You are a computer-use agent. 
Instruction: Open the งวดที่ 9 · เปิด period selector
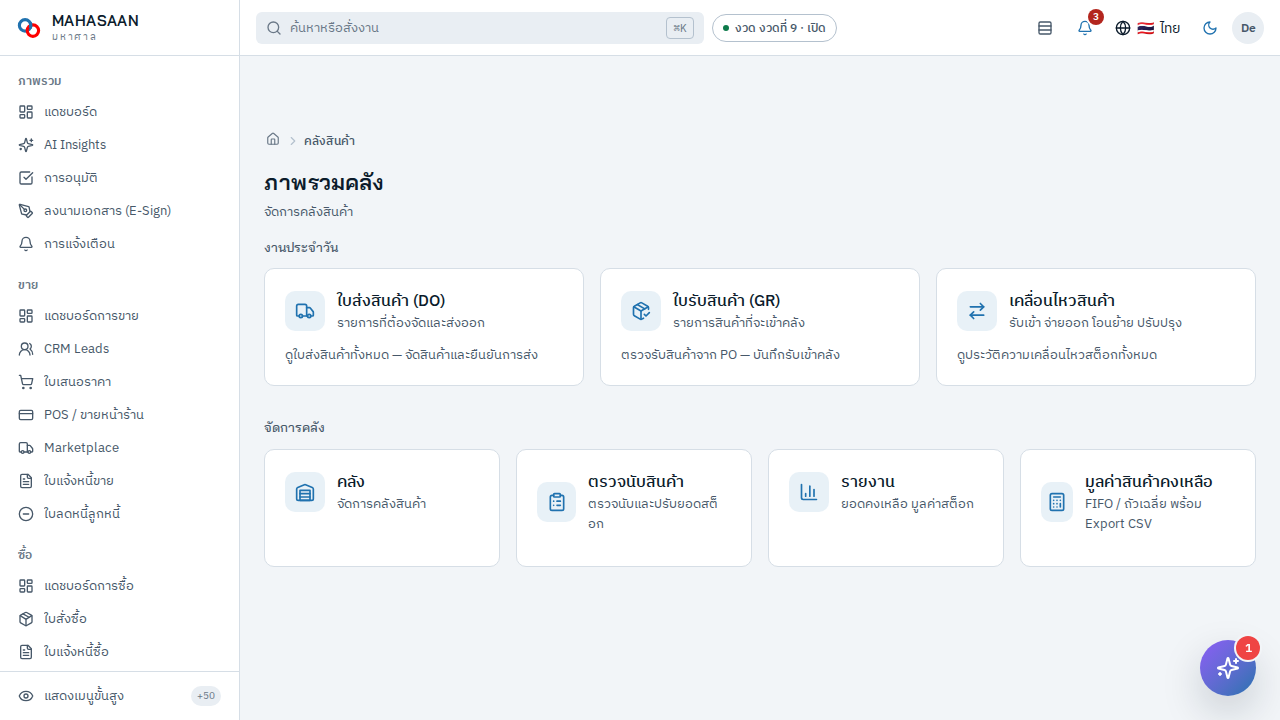click(x=774, y=28)
